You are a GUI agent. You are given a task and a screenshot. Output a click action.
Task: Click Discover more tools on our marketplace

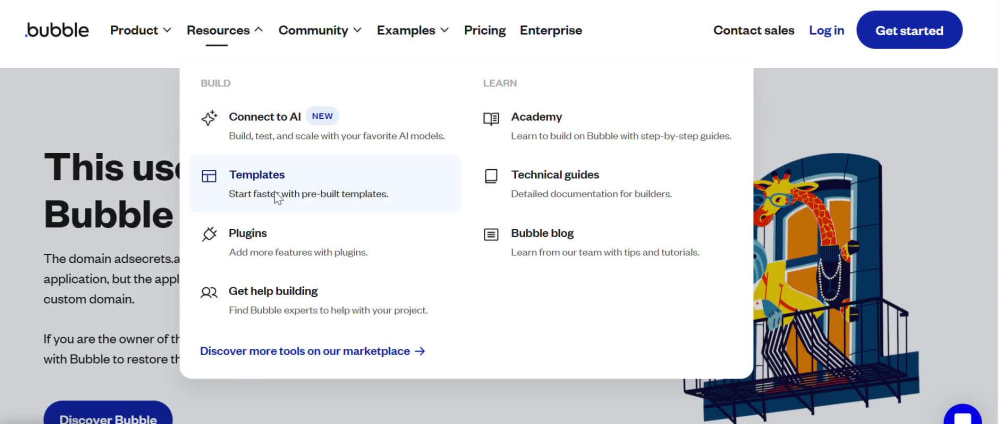point(312,351)
